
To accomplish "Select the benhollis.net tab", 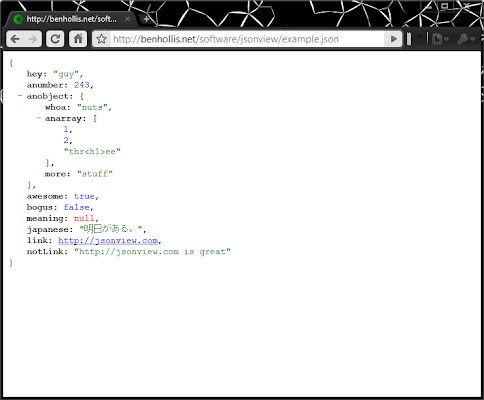I will pos(71,19).
